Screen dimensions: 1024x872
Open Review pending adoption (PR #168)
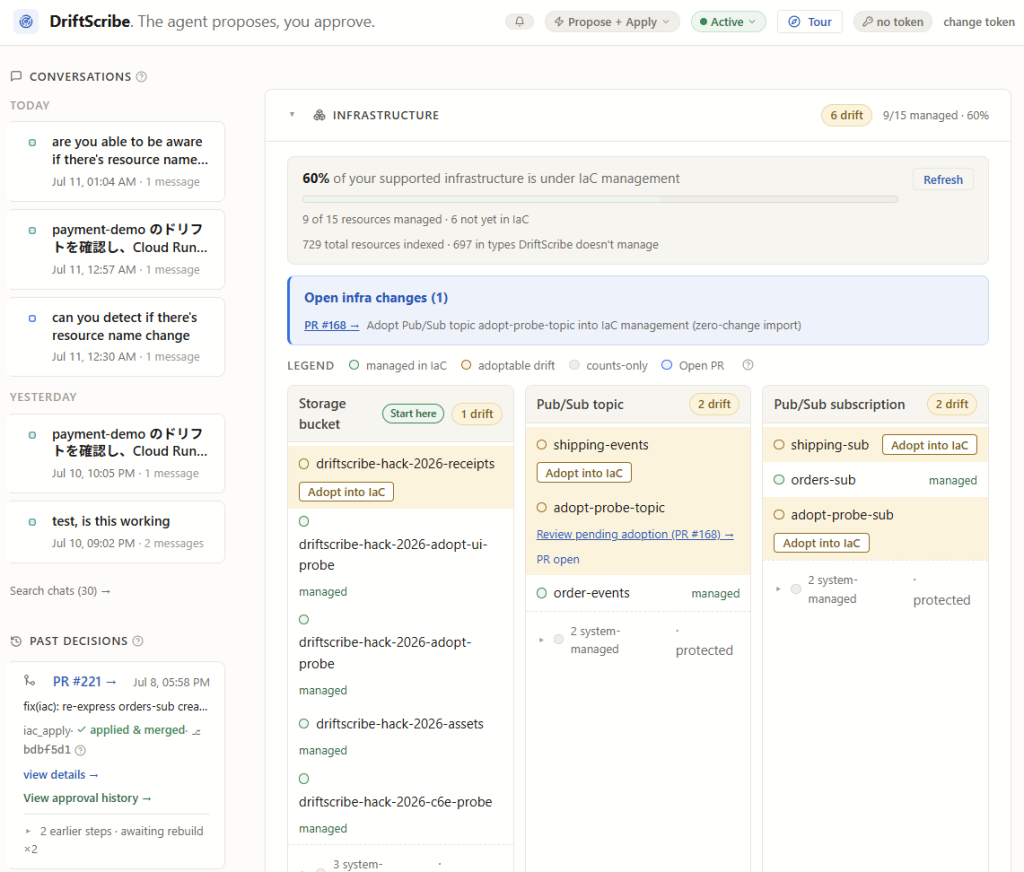[x=635, y=534]
